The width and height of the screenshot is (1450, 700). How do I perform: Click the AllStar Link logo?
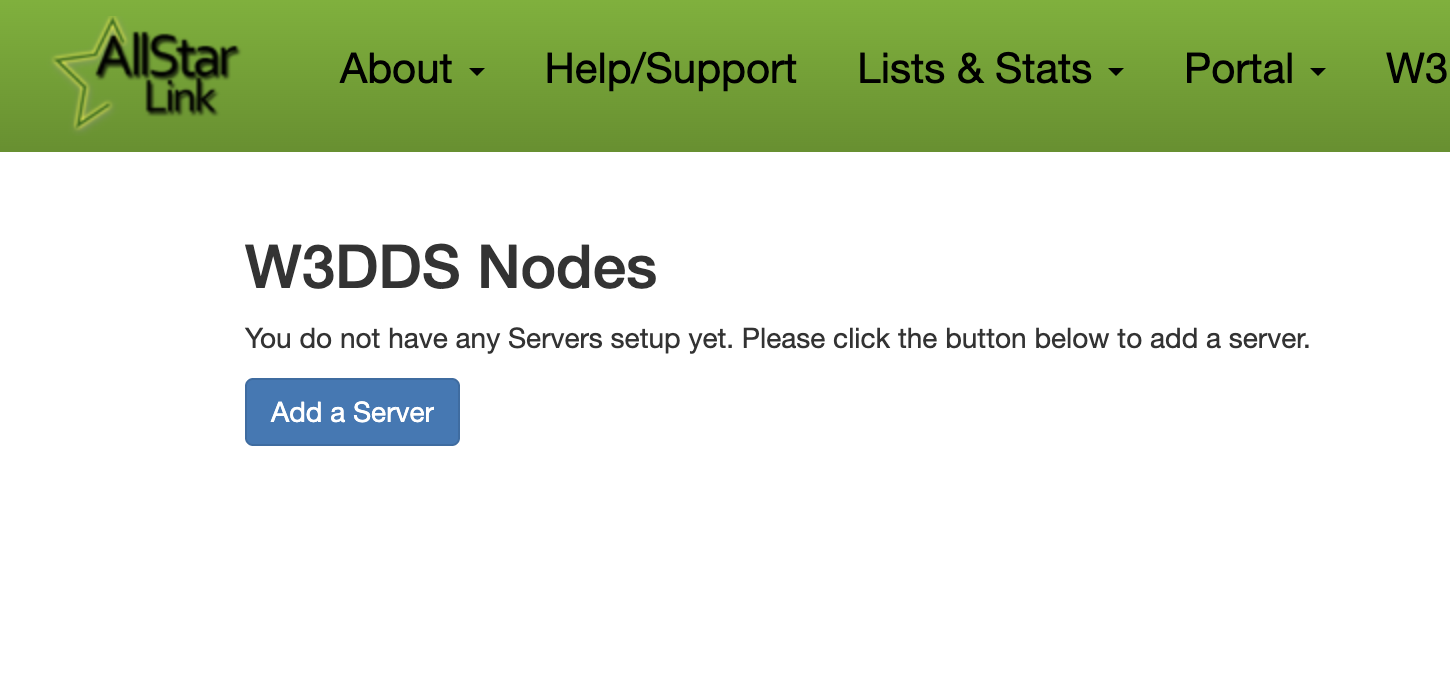146,72
